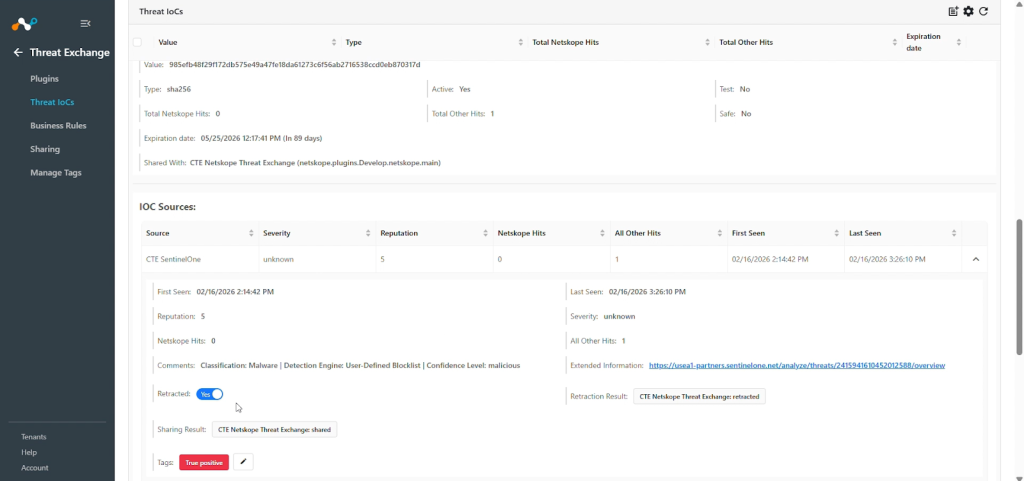The height and width of the screenshot is (481, 1024).
Task: Check the select-all header checkbox
Action: [137, 42]
